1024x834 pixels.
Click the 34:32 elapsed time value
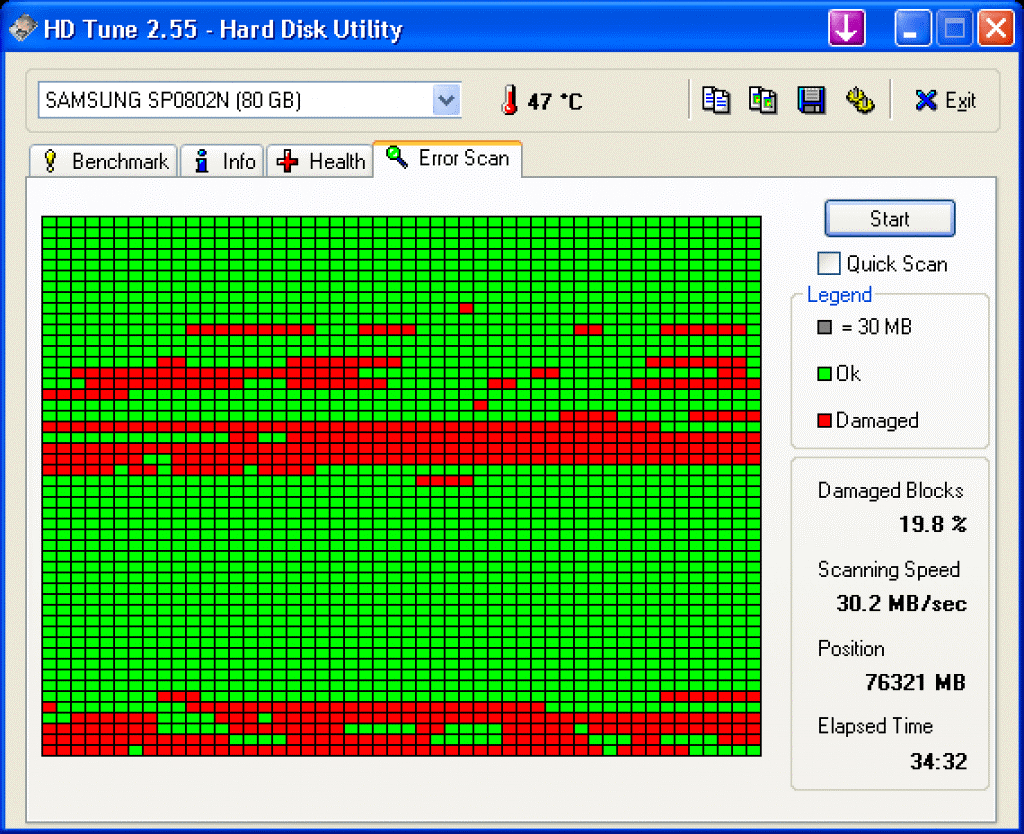938,761
